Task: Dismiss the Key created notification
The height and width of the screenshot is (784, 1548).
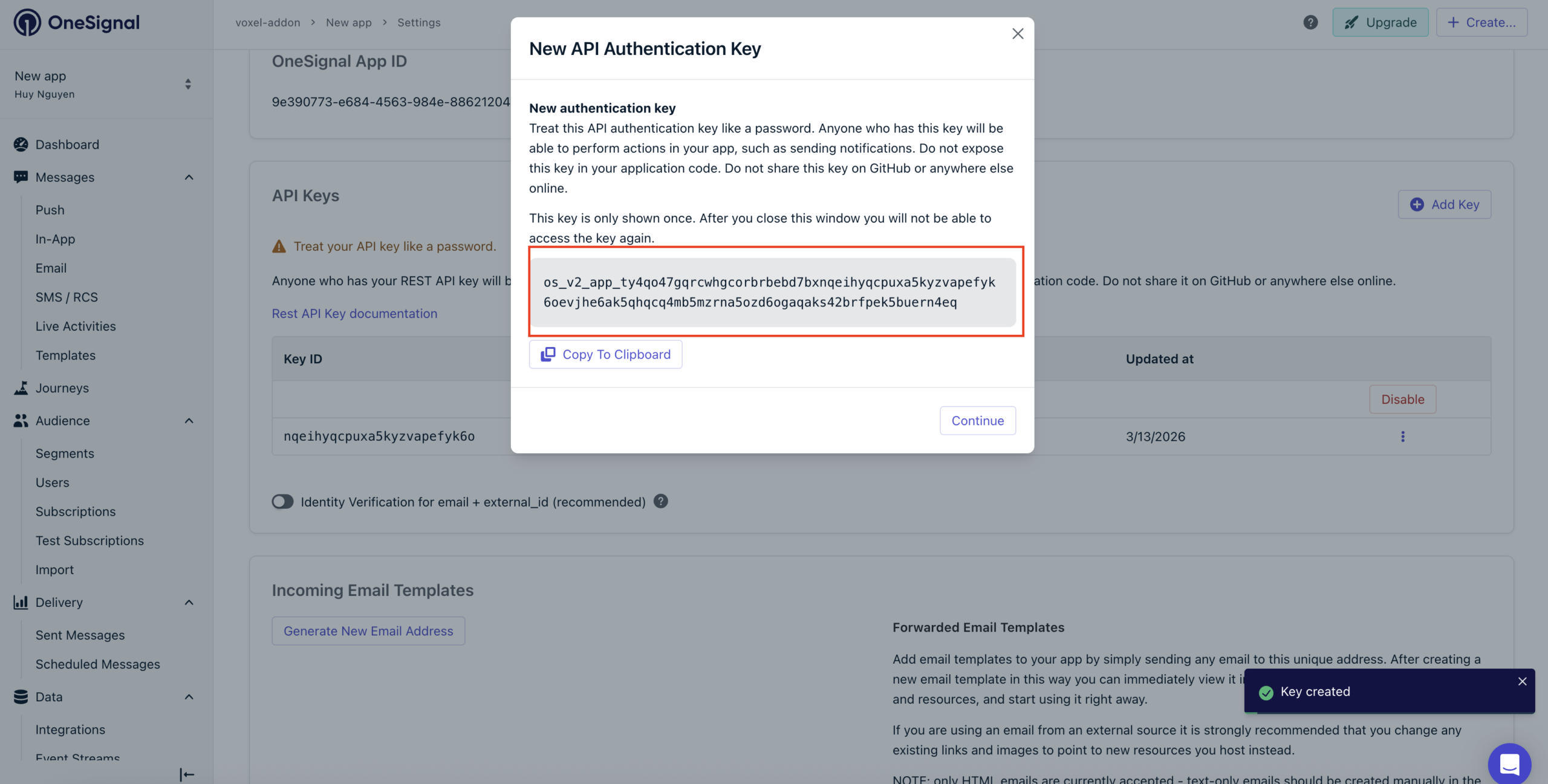Action: click(x=1522, y=681)
